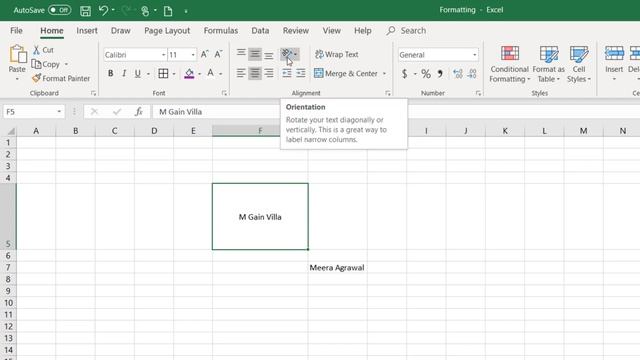Open the Number format dialog launcher

[478, 93]
